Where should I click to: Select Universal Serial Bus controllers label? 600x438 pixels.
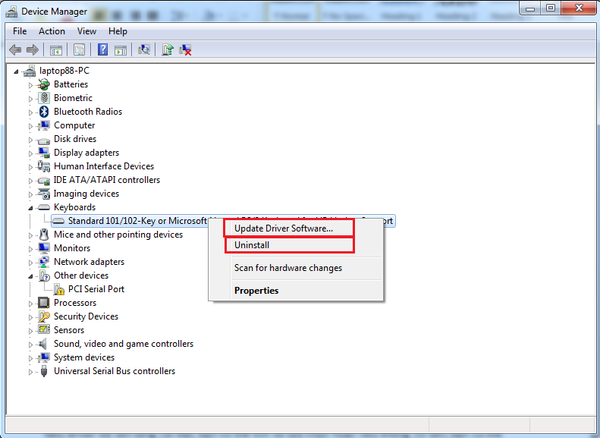(x=114, y=371)
